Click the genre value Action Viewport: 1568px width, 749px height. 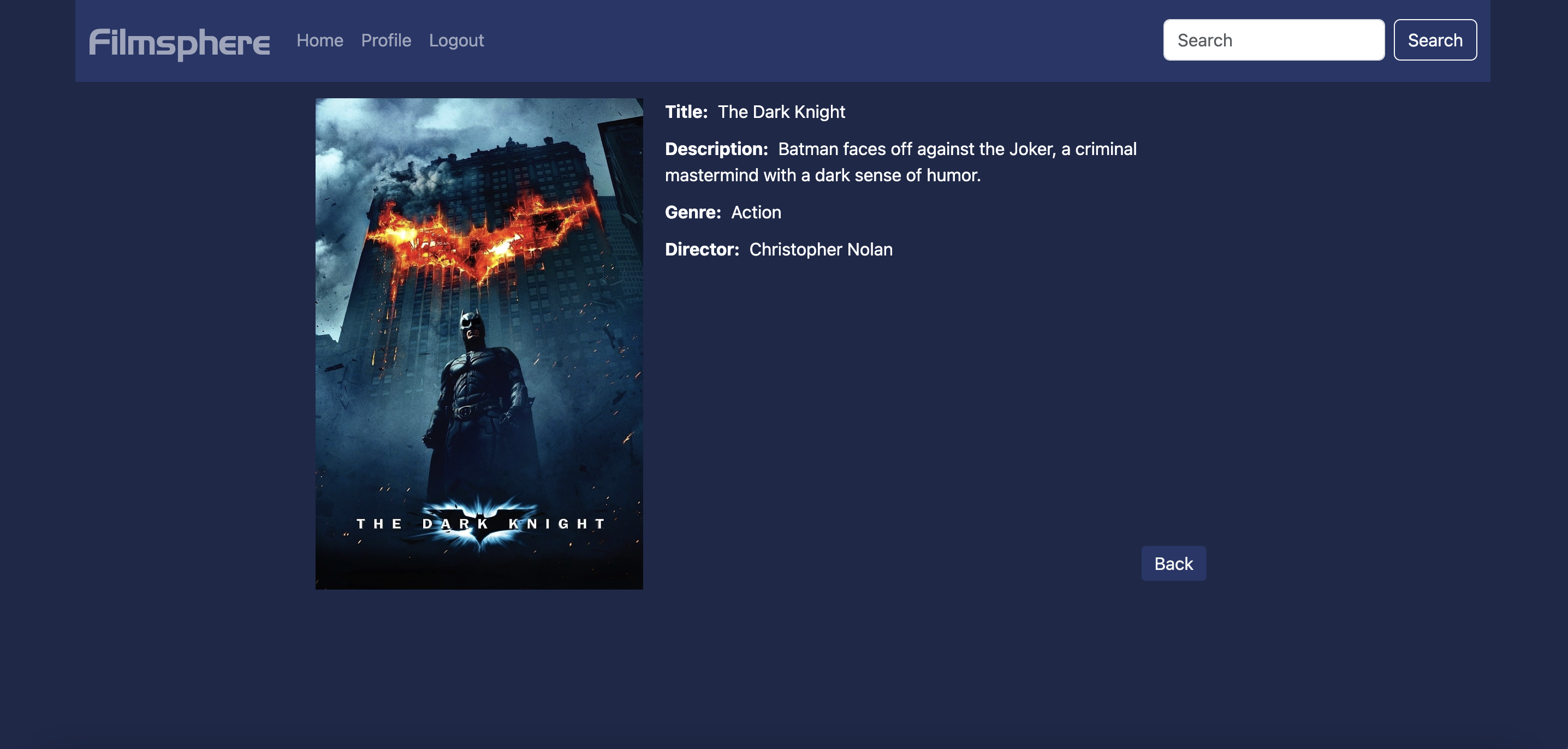pyautogui.click(x=756, y=212)
